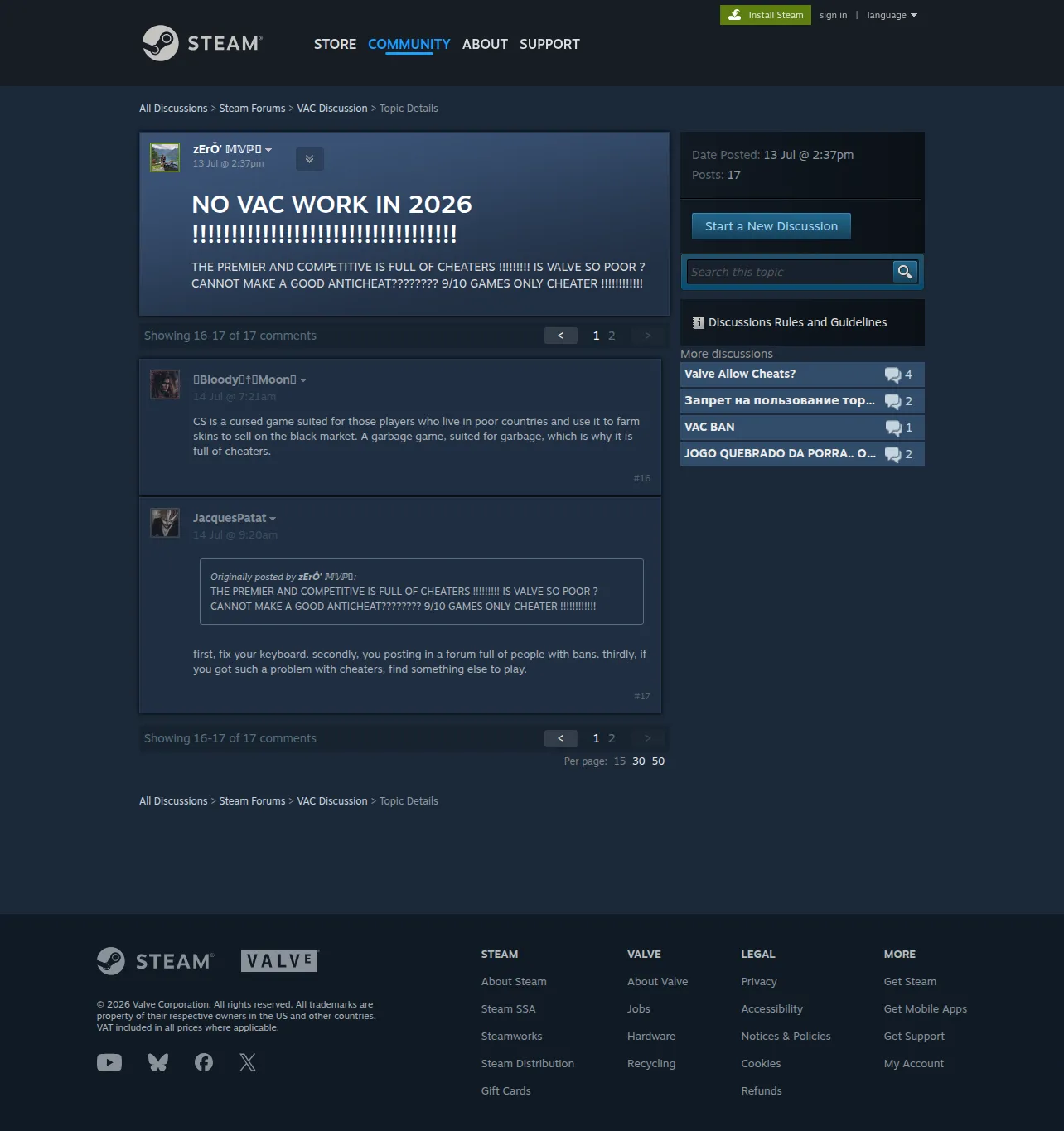Image resolution: width=1064 pixels, height=1131 pixels.
Task: Open Hardware footer link
Action: click(x=651, y=1037)
